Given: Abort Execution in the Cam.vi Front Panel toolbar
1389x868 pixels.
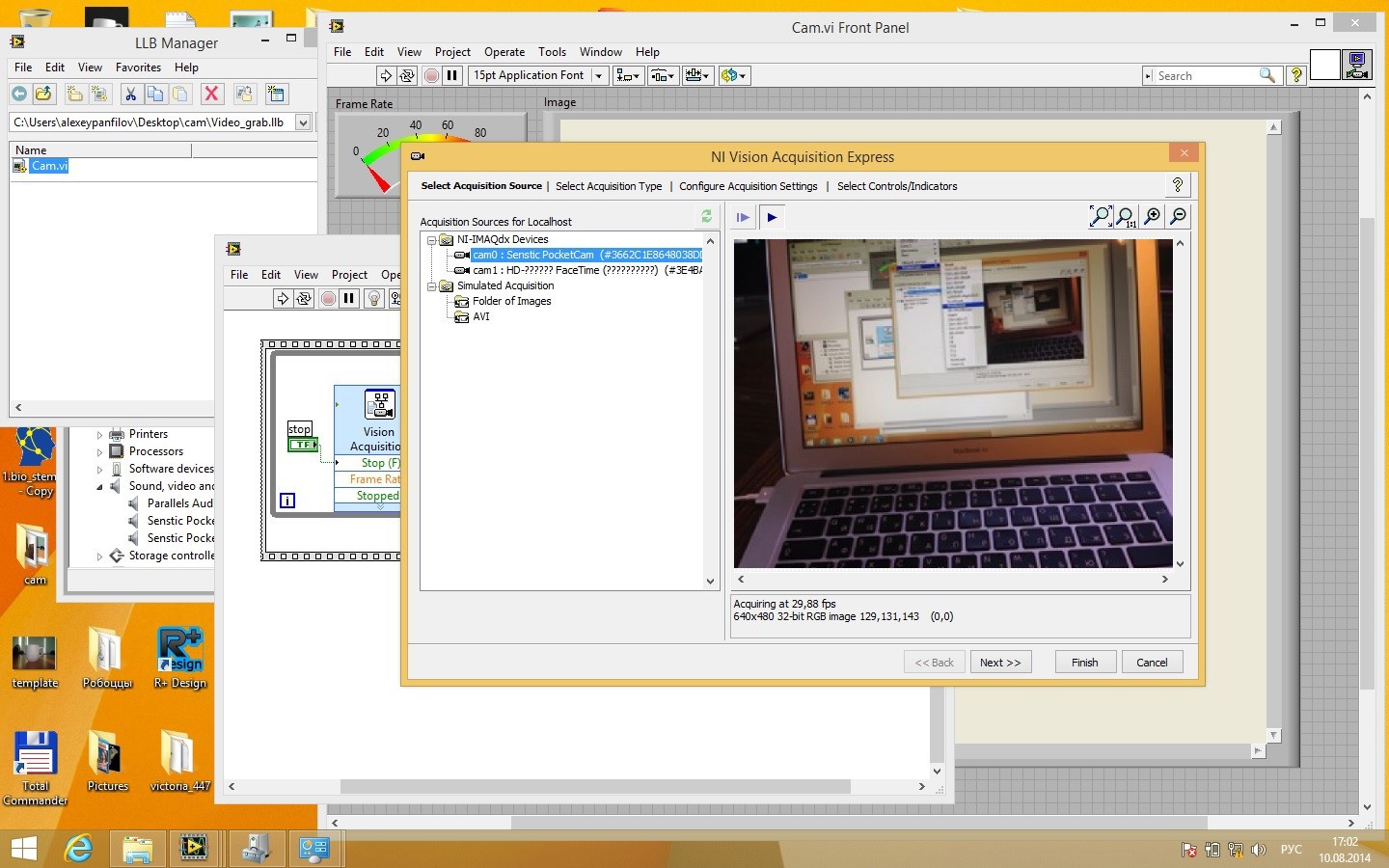Looking at the screenshot, I should [431, 75].
